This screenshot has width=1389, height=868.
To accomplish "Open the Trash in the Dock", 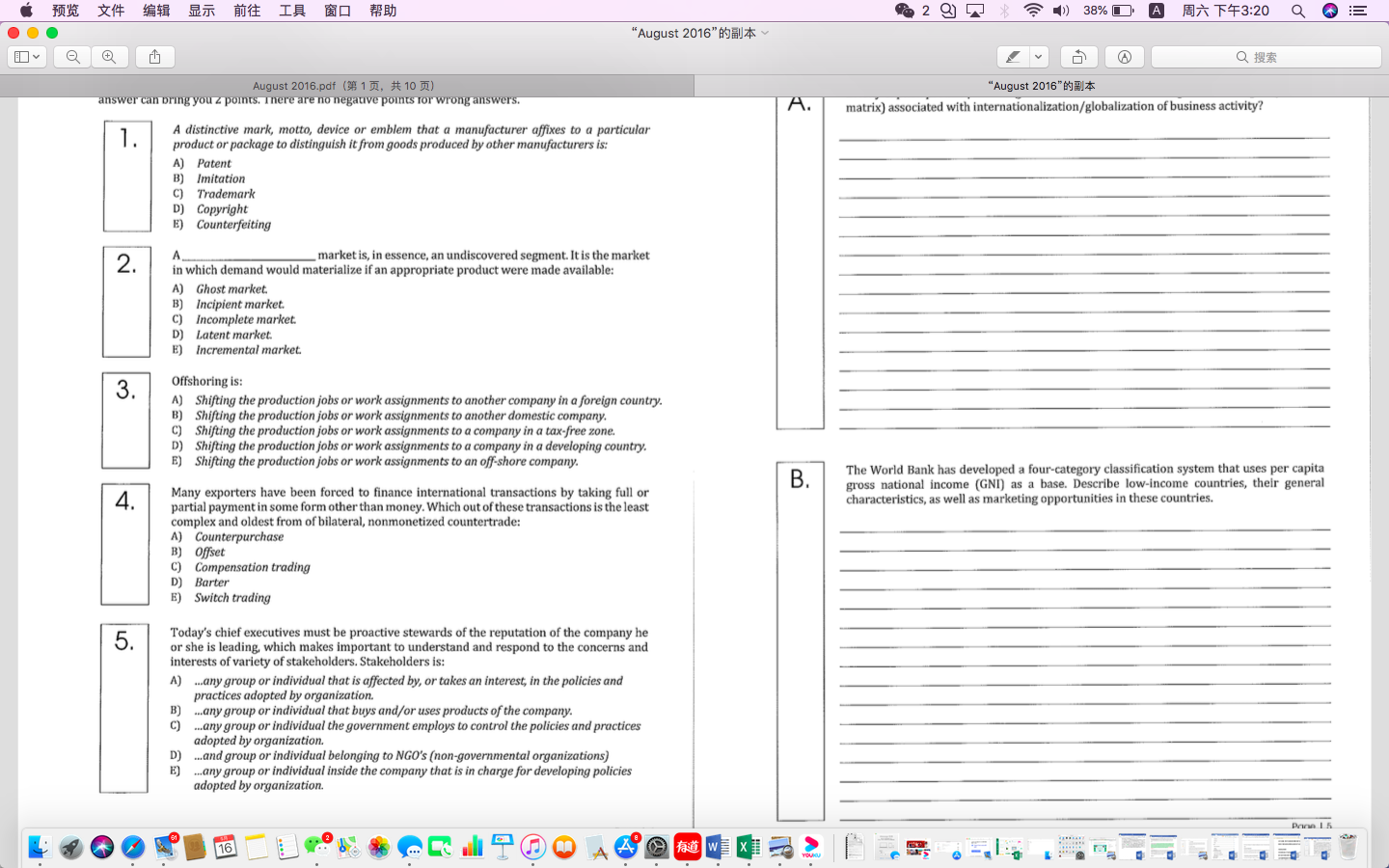I will coord(1348,847).
